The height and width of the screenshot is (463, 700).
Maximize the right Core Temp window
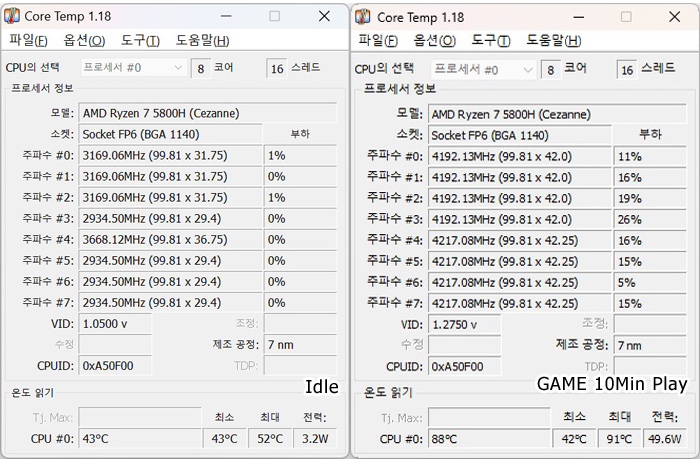626,17
